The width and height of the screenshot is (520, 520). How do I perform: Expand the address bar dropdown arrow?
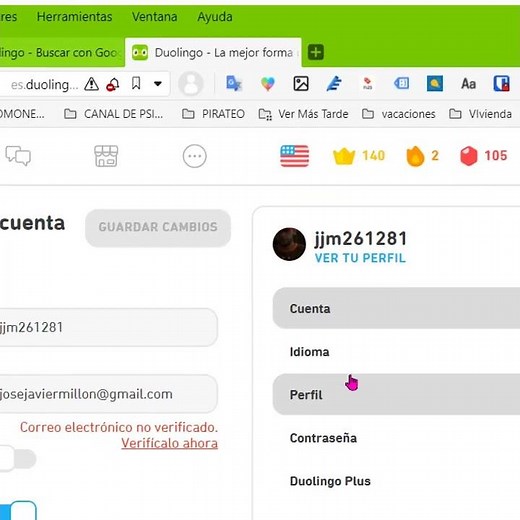tap(158, 84)
